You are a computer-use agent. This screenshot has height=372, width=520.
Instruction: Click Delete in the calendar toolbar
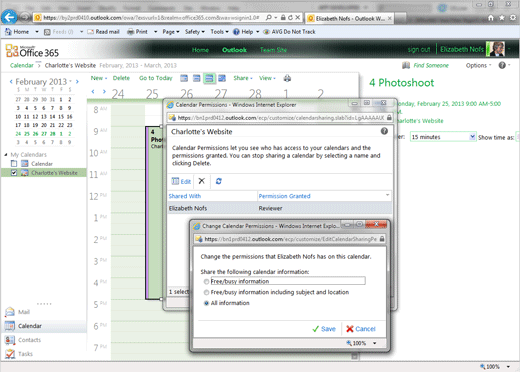[121, 78]
